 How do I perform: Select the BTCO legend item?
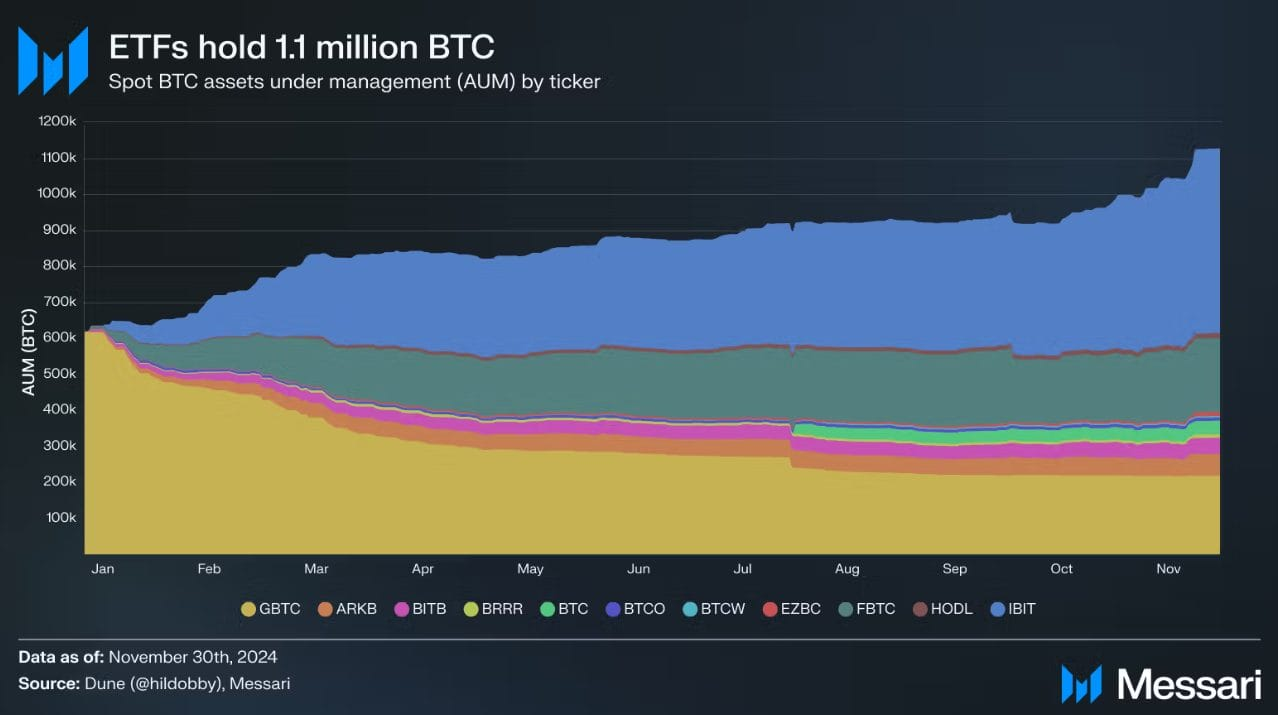[634, 609]
